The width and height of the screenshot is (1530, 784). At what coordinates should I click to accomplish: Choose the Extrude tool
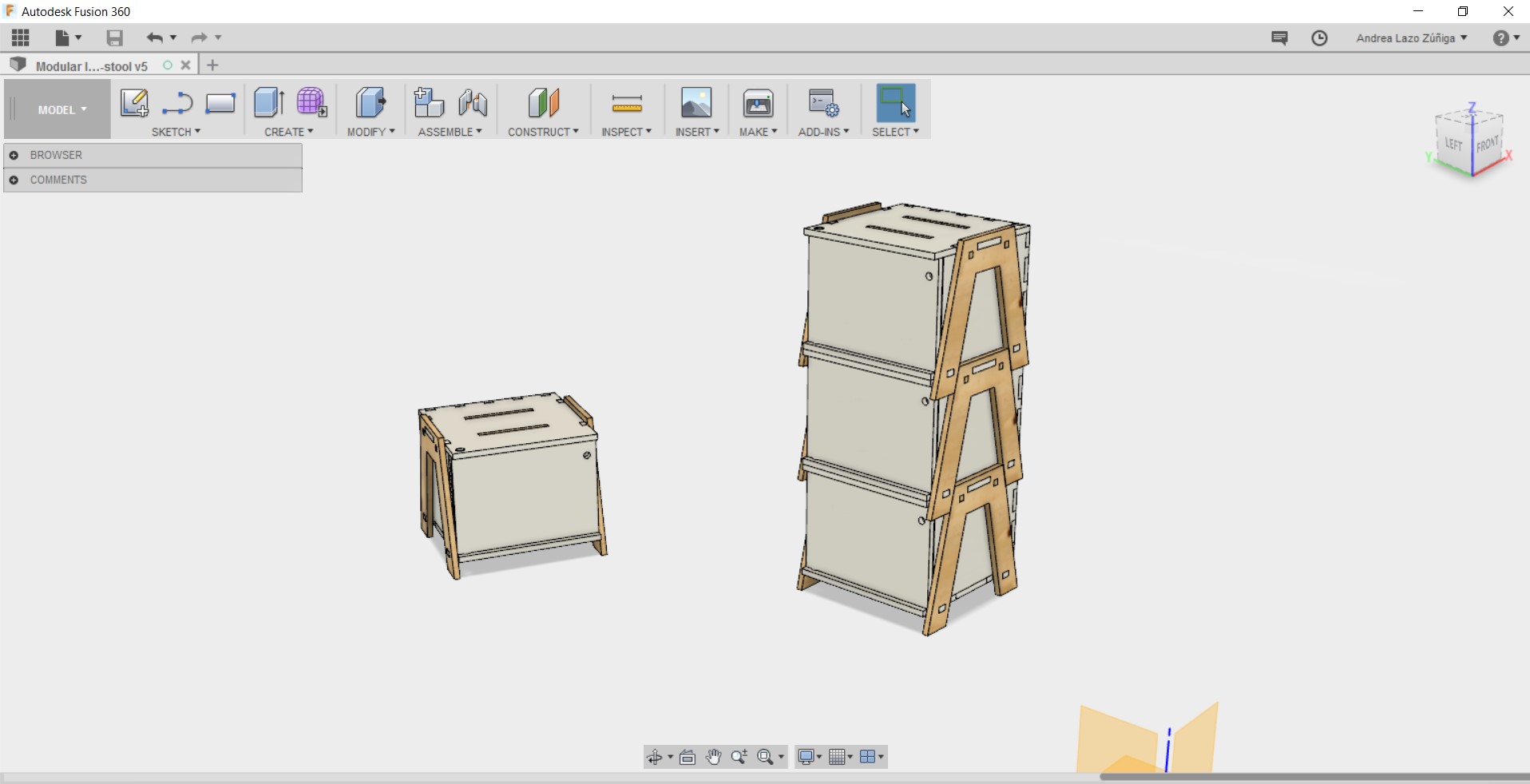tap(269, 103)
